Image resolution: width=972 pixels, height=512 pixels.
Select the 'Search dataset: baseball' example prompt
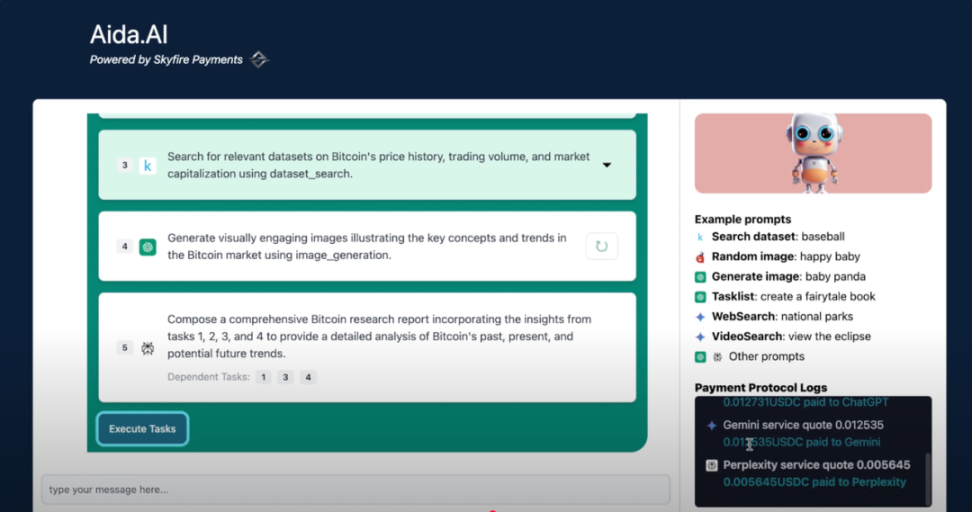pos(778,237)
